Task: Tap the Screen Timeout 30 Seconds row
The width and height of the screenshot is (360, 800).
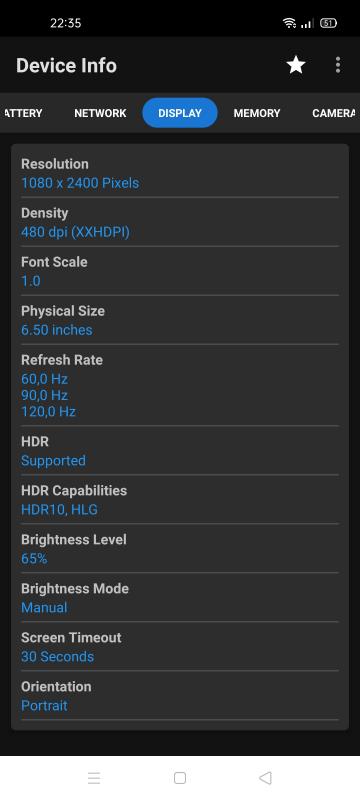Action: (179, 647)
